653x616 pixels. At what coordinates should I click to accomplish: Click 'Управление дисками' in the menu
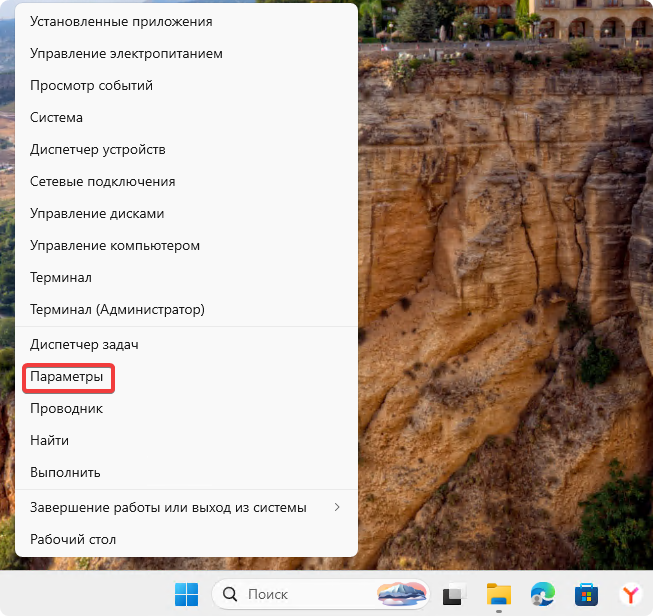[97, 213]
